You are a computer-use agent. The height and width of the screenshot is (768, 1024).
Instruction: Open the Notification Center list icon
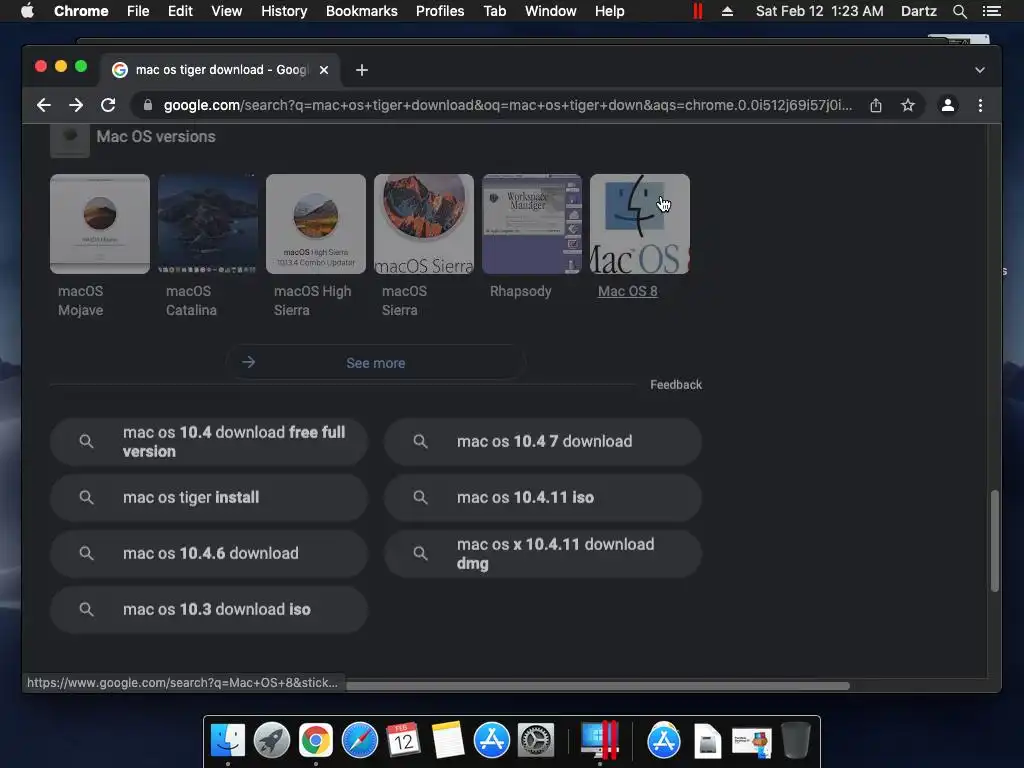coord(991,11)
